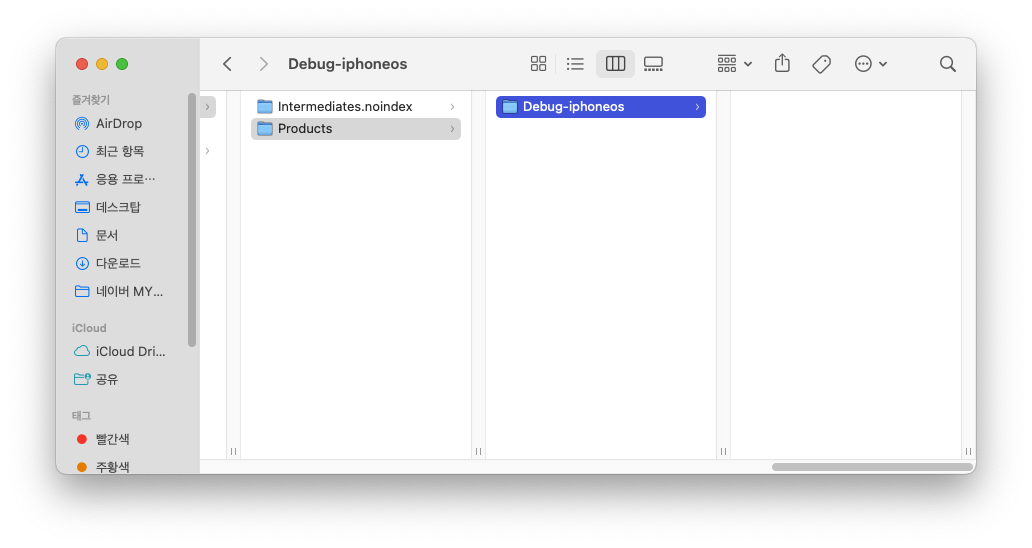1032x548 pixels.
Task: Click the Share button
Action: click(x=782, y=63)
